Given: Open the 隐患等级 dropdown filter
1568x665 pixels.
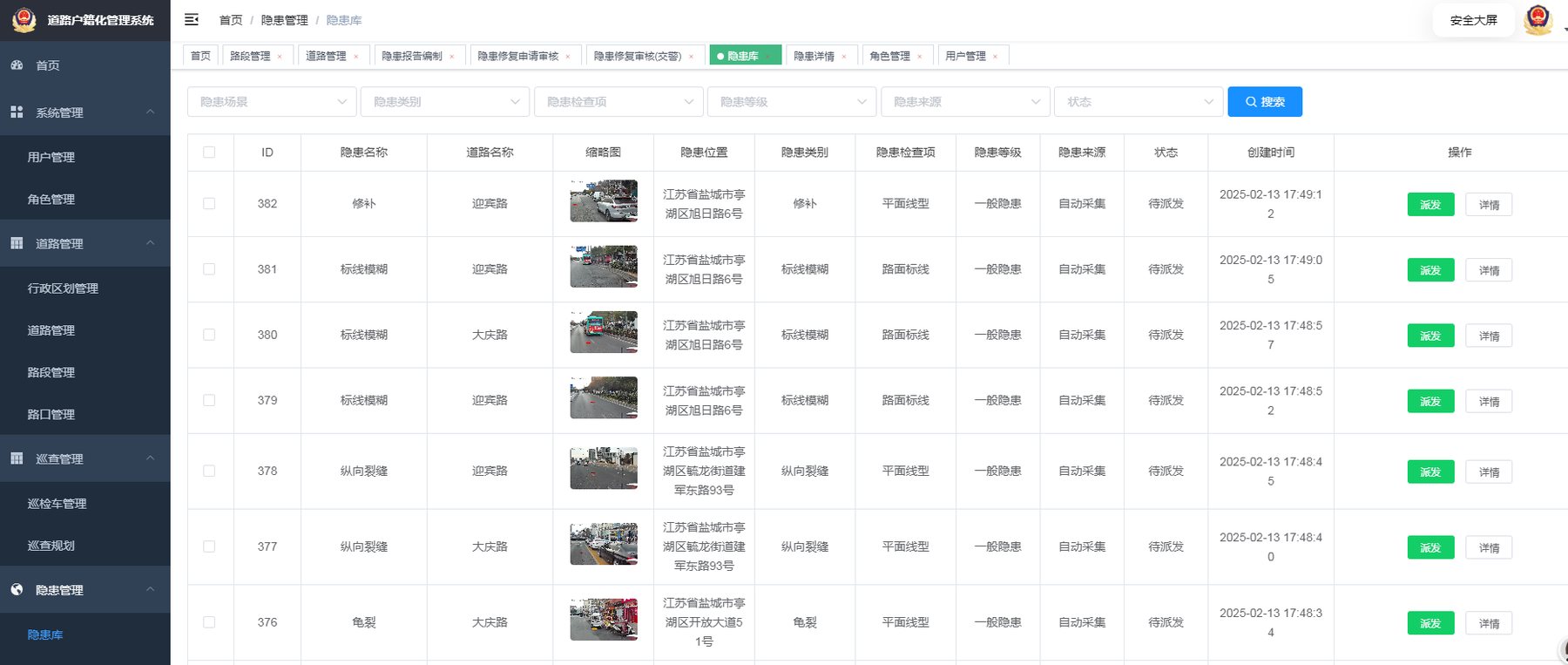Looking at the screenshot, I should click(792, 102).
